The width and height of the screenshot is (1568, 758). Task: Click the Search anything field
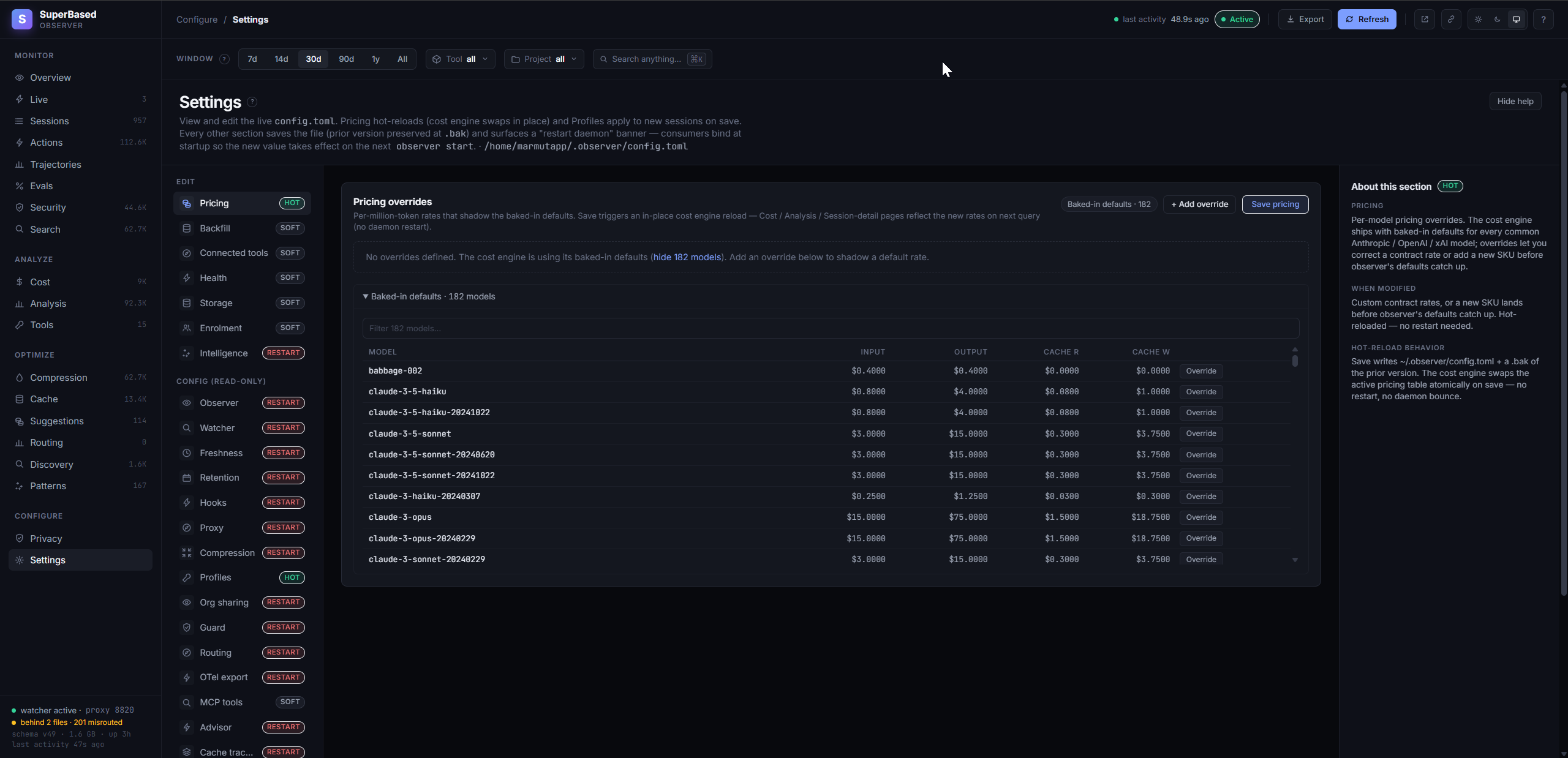pos(652,59)
